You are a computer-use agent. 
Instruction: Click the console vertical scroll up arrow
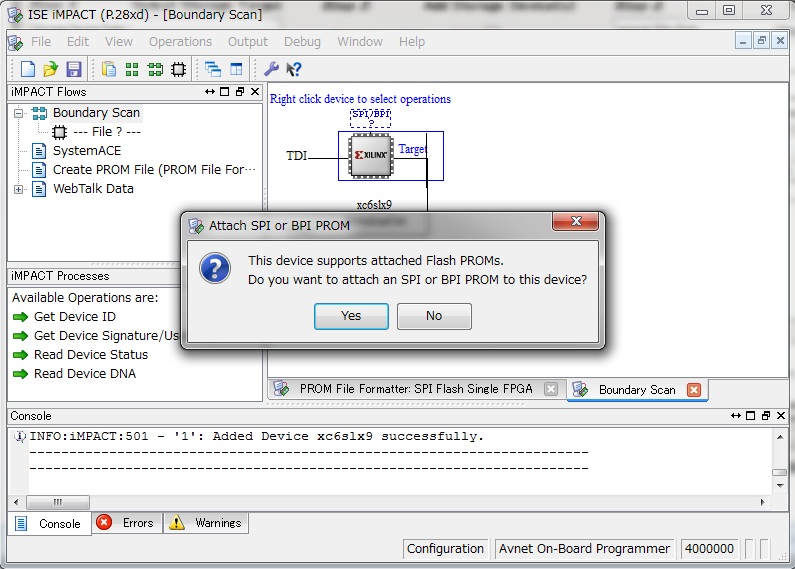(x=780, y=437)
